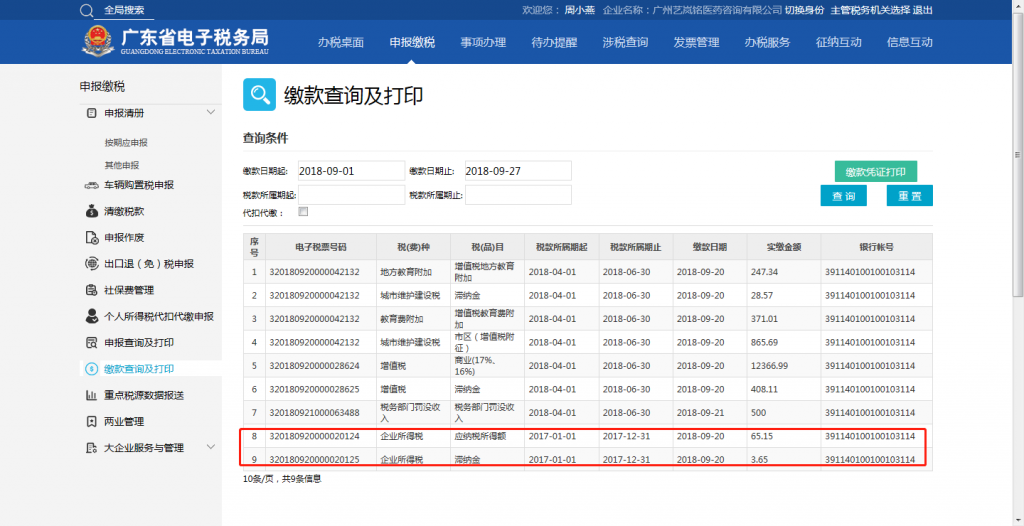The image size is (1024, 526).
Task: Click user name 周小燕 in header
Action: (579, 10)
